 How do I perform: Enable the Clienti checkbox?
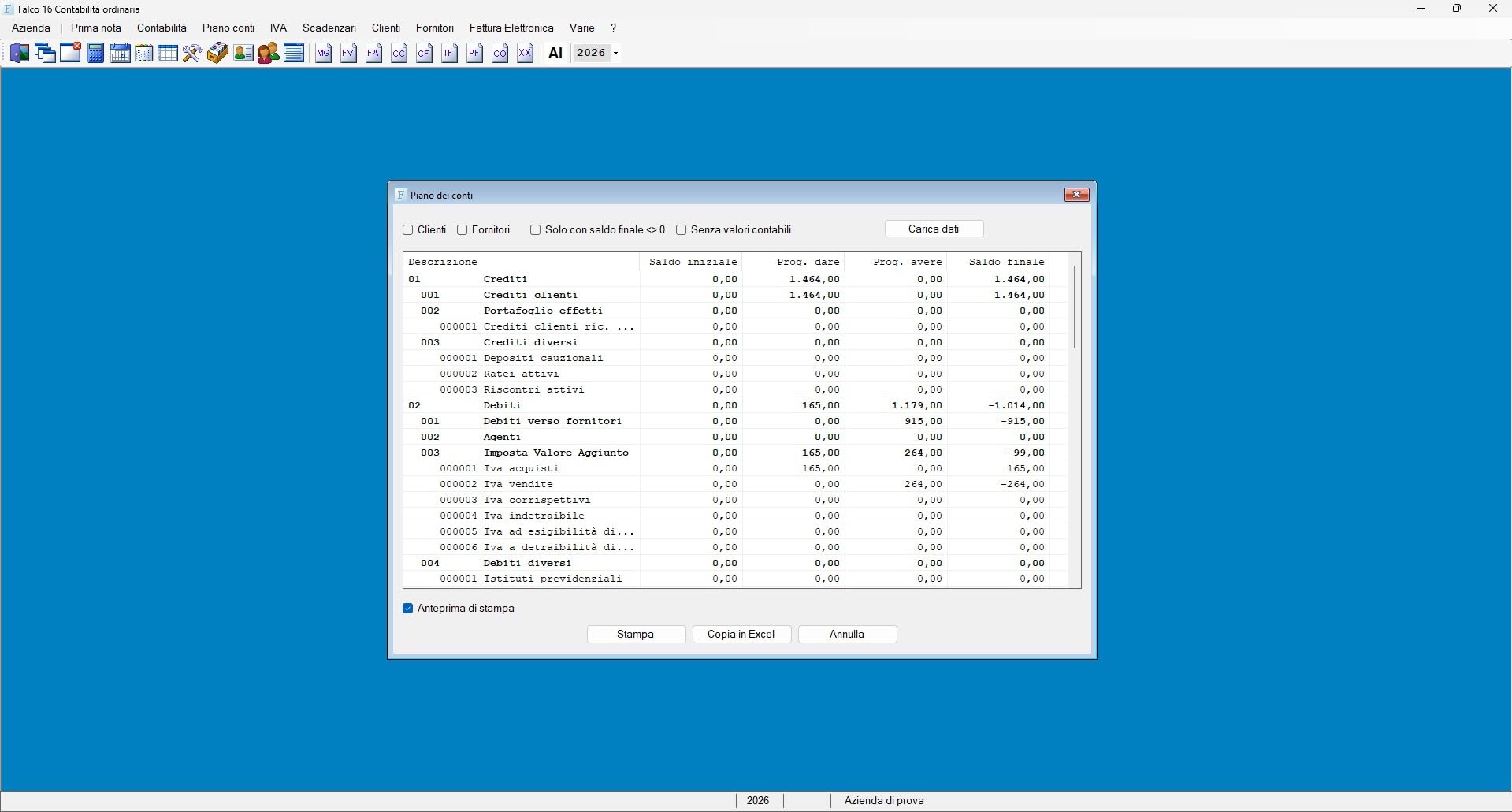(408, 230)
